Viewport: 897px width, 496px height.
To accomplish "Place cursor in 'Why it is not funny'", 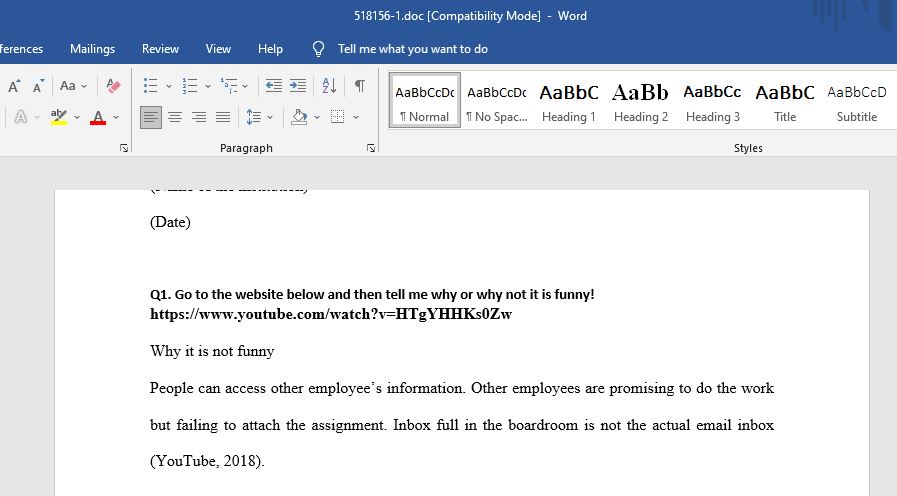I will coord(212,351).
